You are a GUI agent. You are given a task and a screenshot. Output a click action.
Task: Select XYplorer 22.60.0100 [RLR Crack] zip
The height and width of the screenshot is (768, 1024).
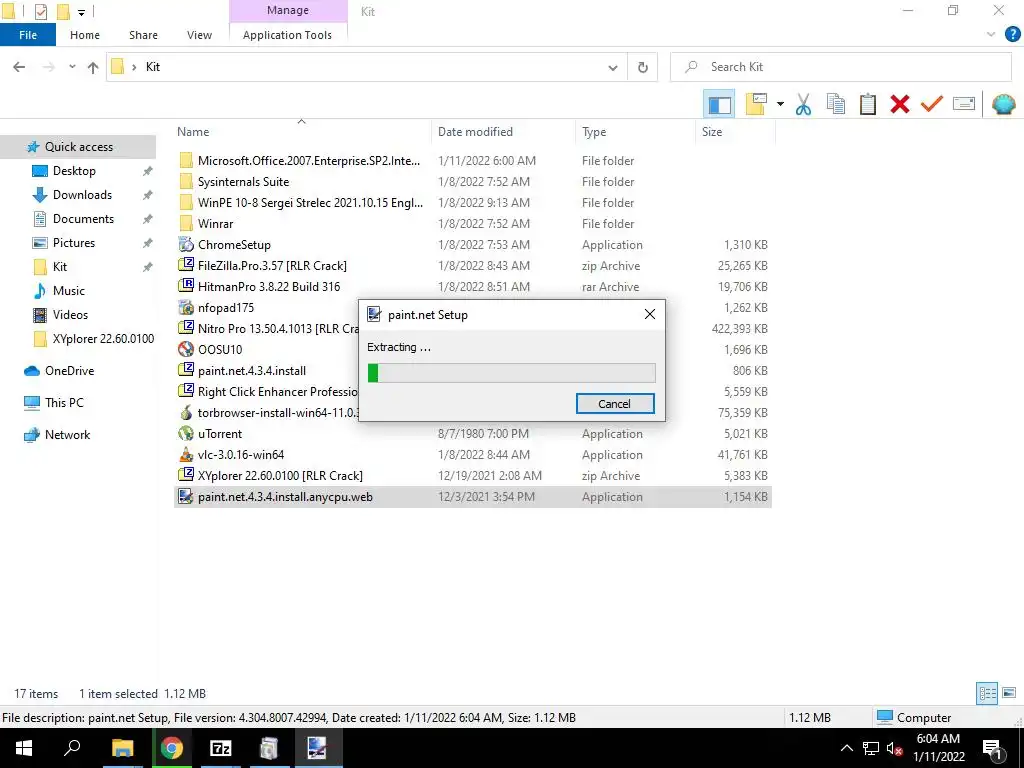point(473,475)
